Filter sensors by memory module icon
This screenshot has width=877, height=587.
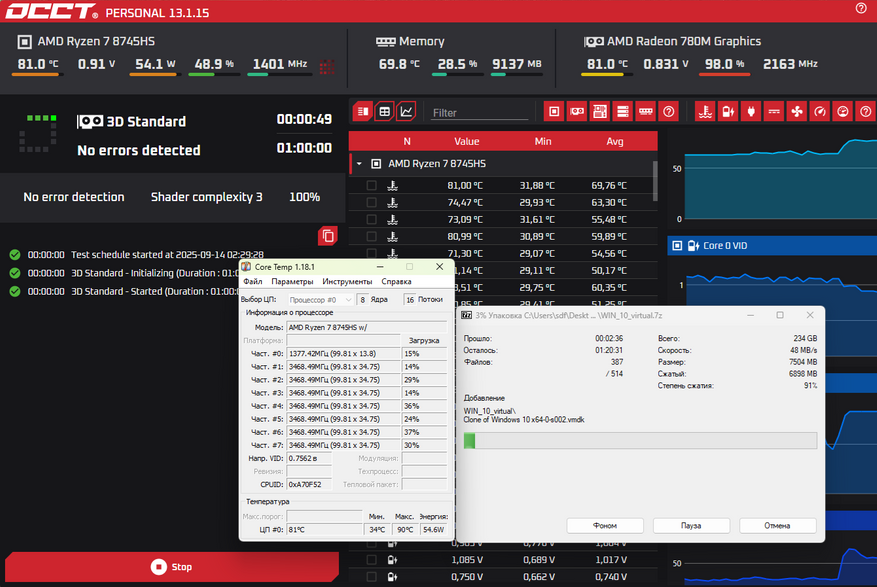pyautogui.click(x=645, y=112)
